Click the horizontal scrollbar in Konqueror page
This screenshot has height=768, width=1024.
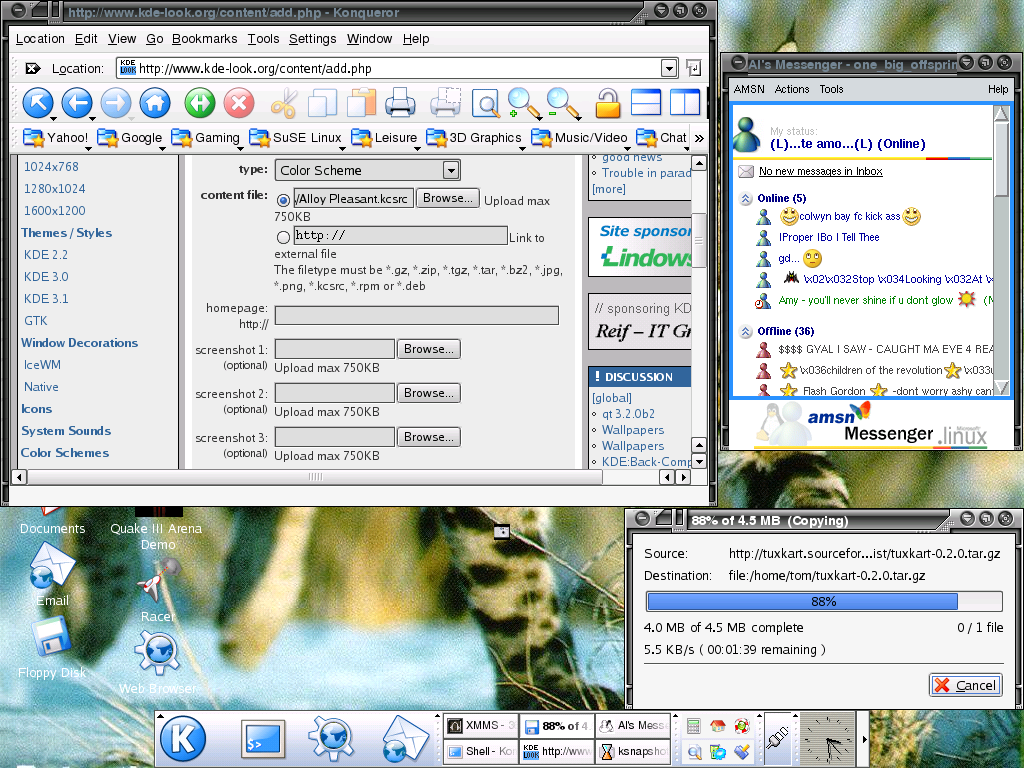click(x=315, y=477)
